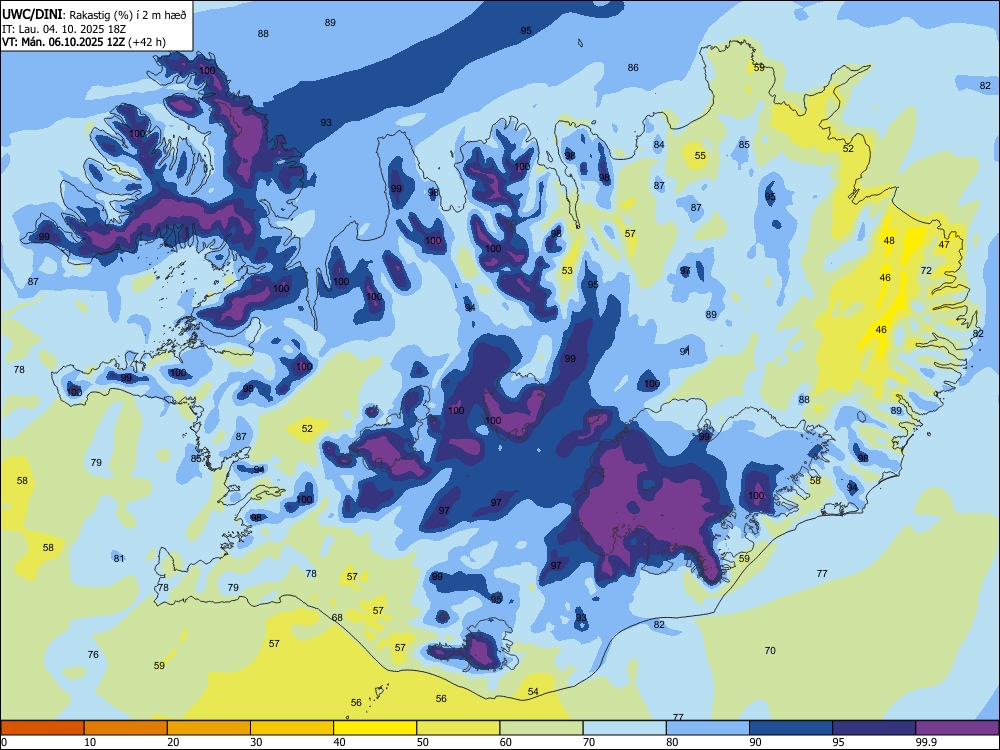The height and width of the screenshot is (750, 1000).
Task: Click the legend tick label '50'
Action: [423, 742]
